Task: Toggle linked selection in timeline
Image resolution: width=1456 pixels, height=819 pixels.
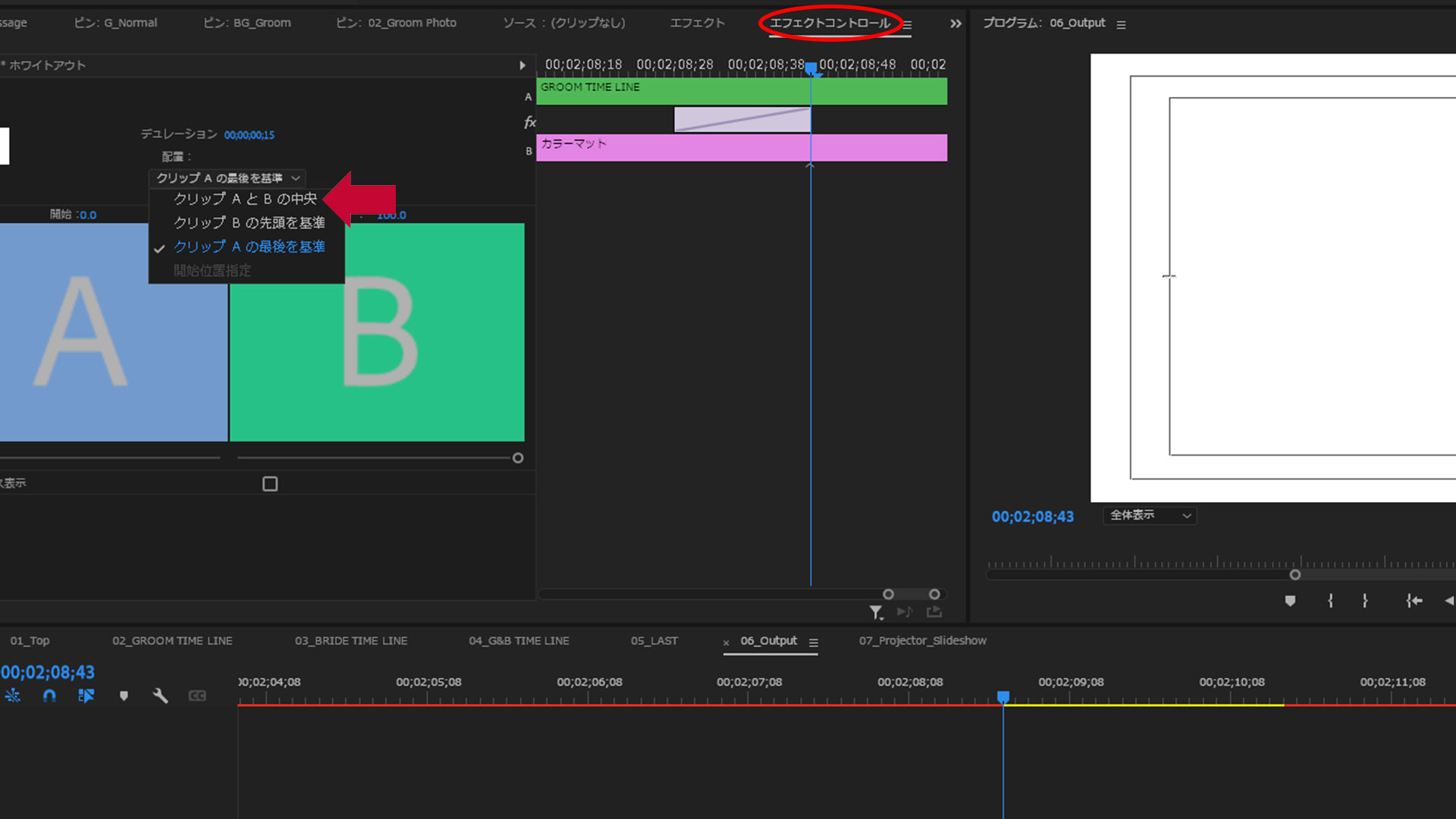Action: [86, 695]
